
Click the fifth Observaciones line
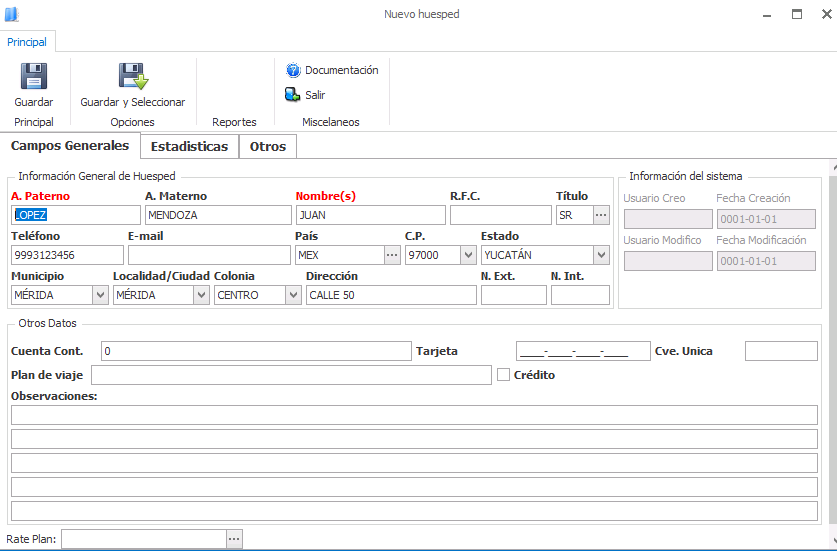tap(414, 511)
